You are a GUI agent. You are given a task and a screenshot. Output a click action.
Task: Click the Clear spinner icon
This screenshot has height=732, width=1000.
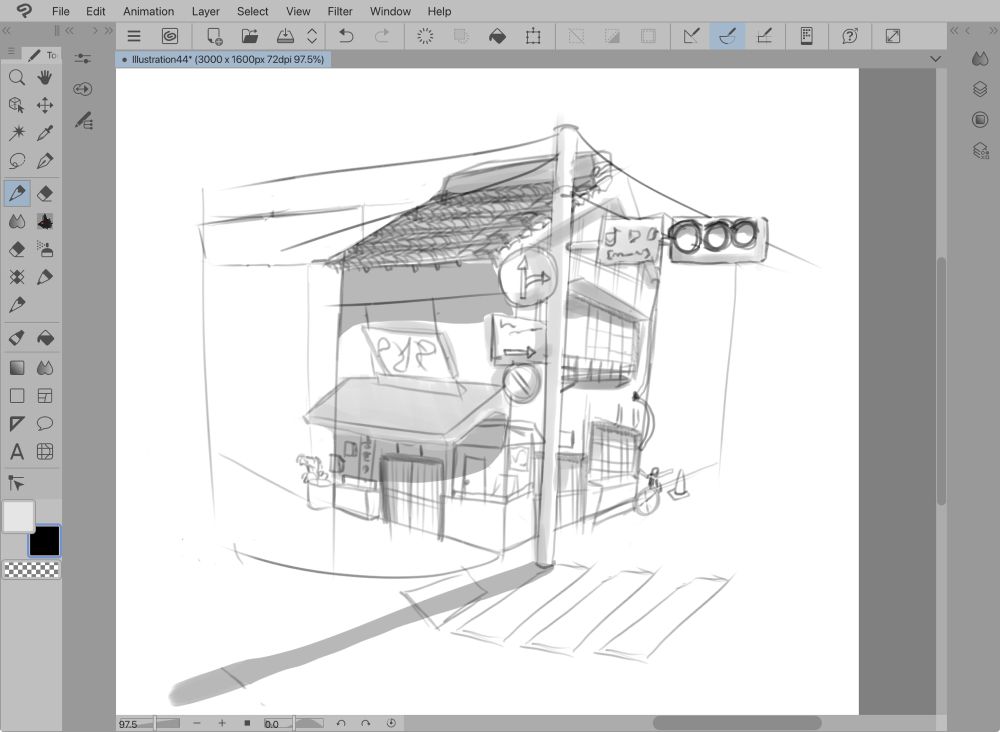click(425, 36)
